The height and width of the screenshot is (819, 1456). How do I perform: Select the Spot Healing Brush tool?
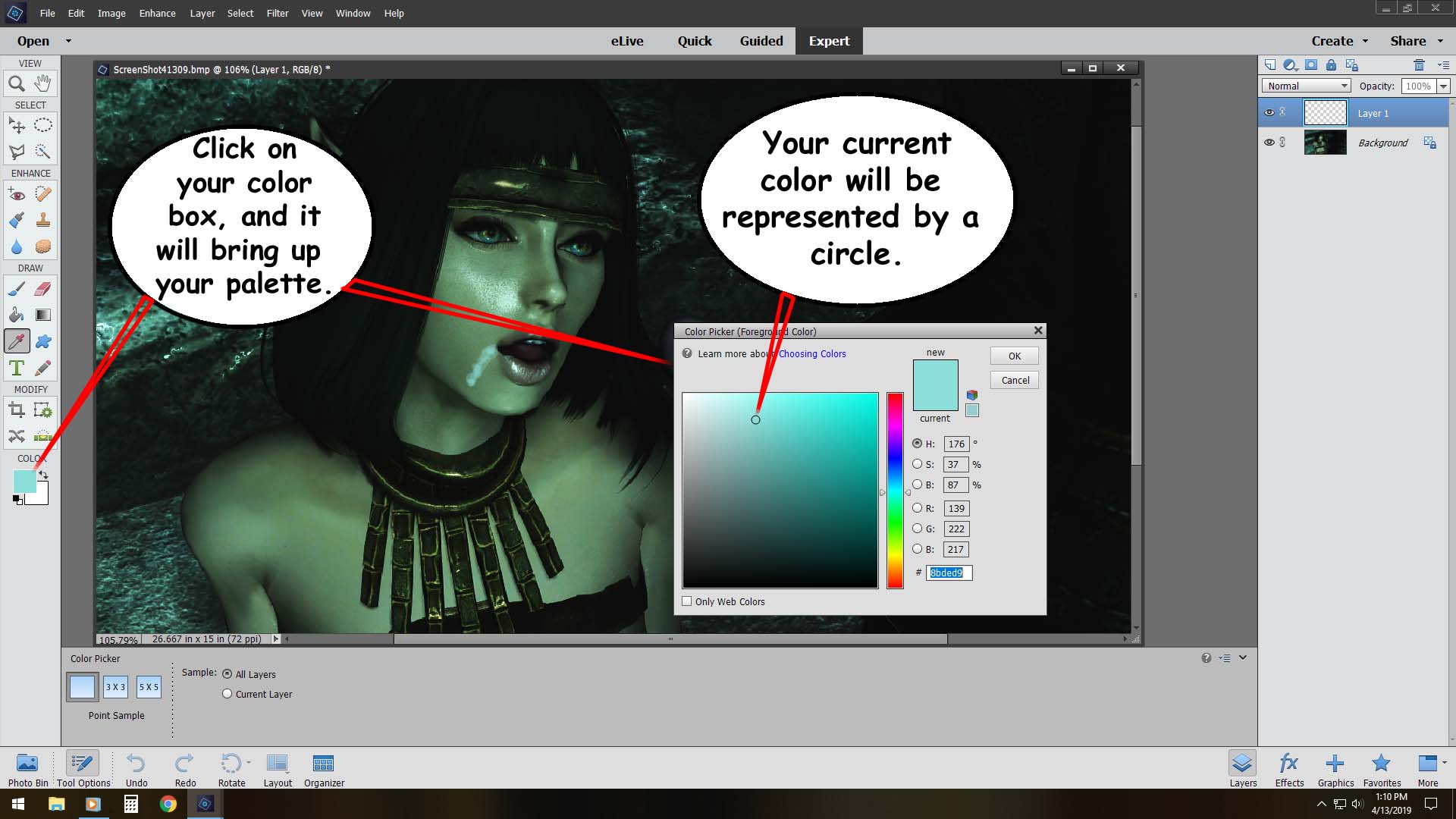click(x=43, y=194)
